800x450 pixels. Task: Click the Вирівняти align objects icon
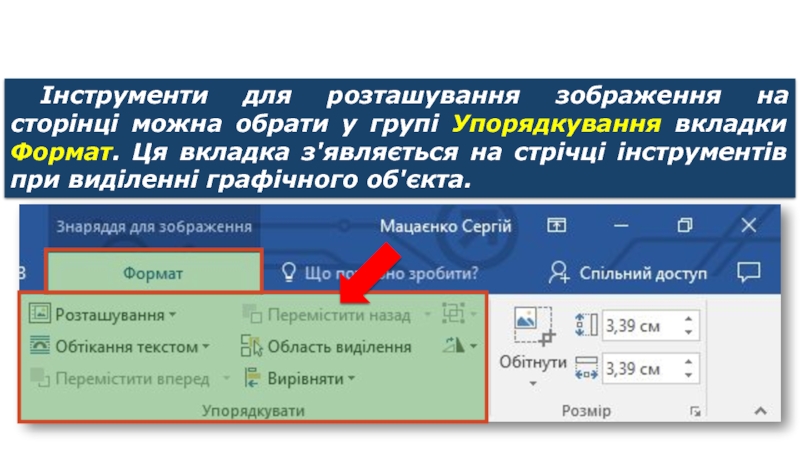252,378
